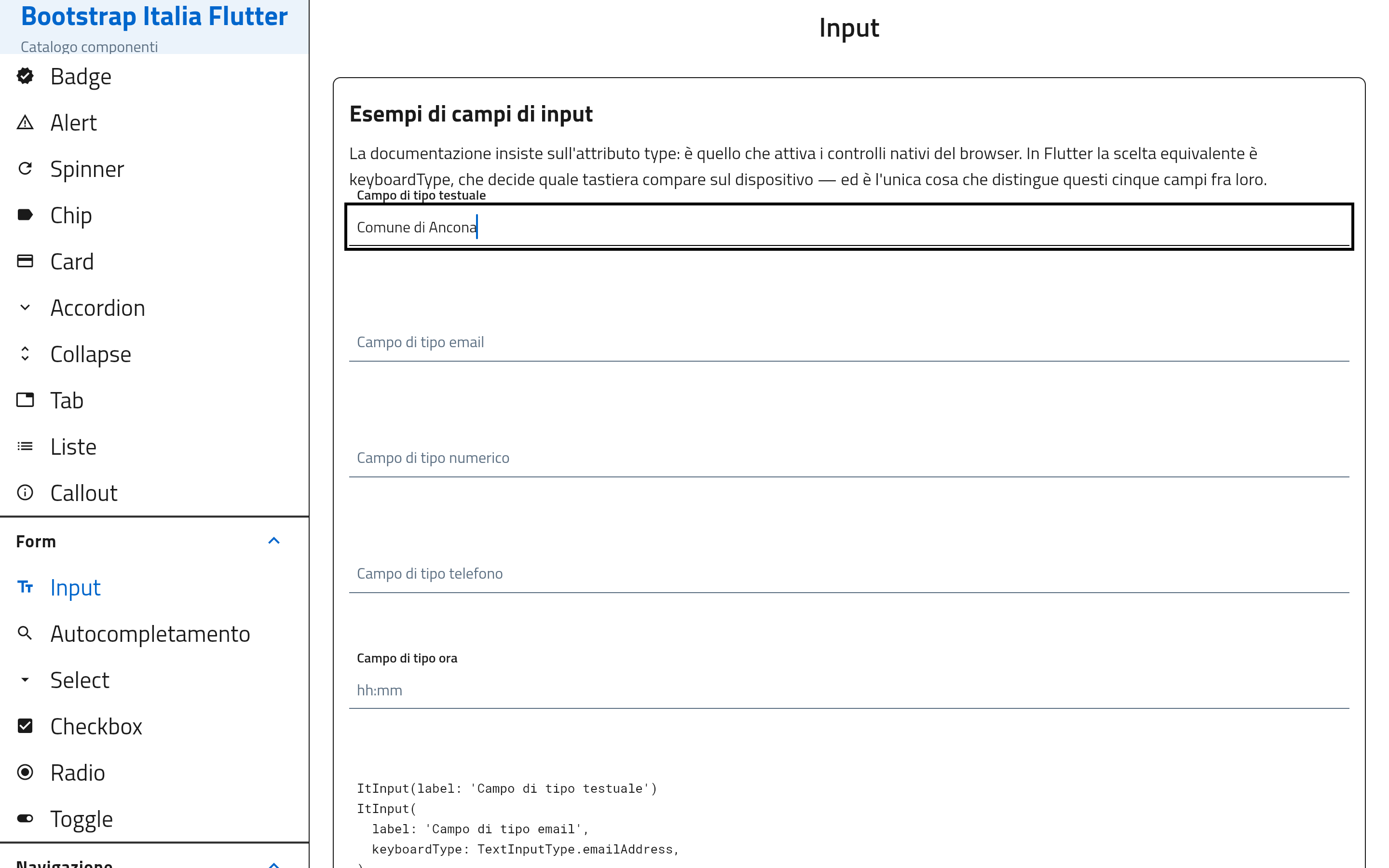Click the Tab window icon
Viewport: 1389px width, 868px height.
point(25,400)
